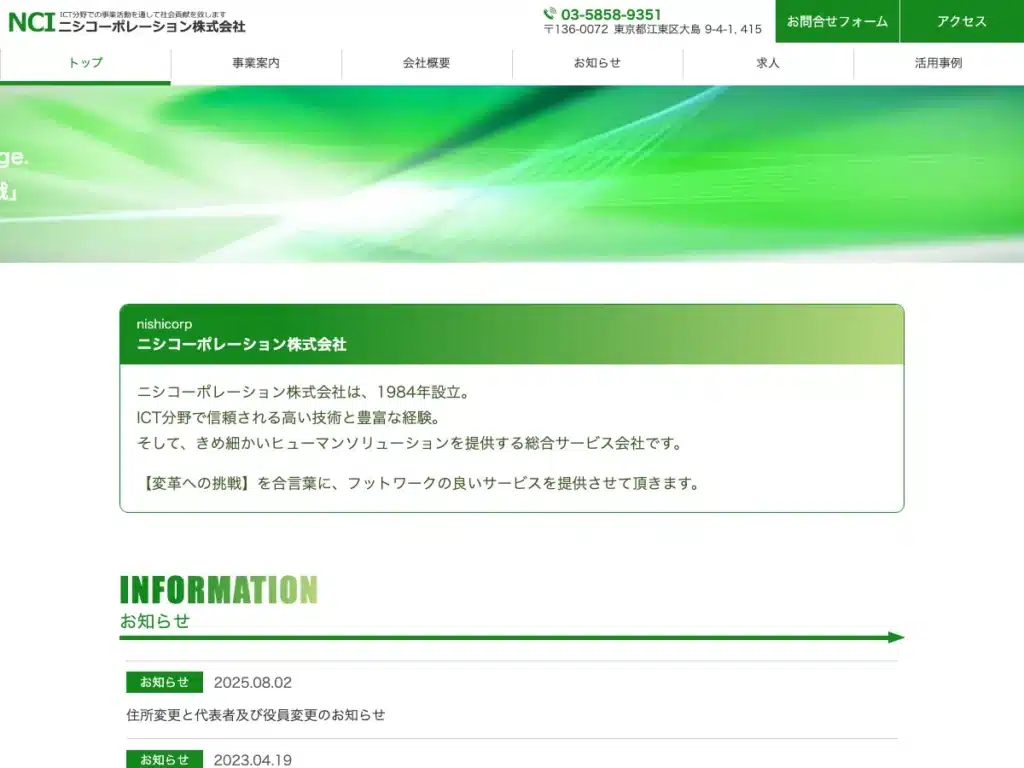1024x768 pixels.
Task: Open the お知らせ navigation menu item
Action: [597, 63]
